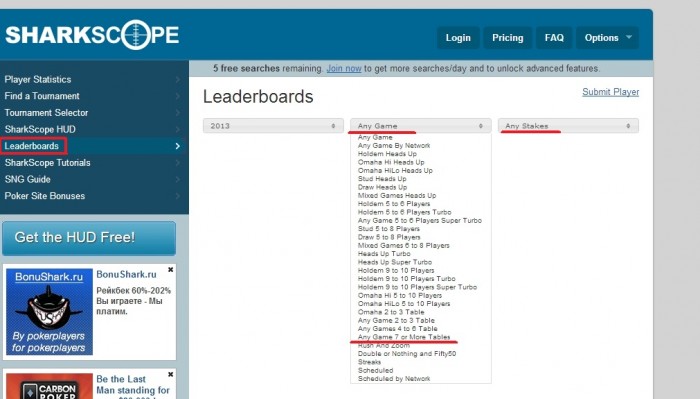Select 'Scheduled' list option
Screen dimensions: 700x399
375,370
